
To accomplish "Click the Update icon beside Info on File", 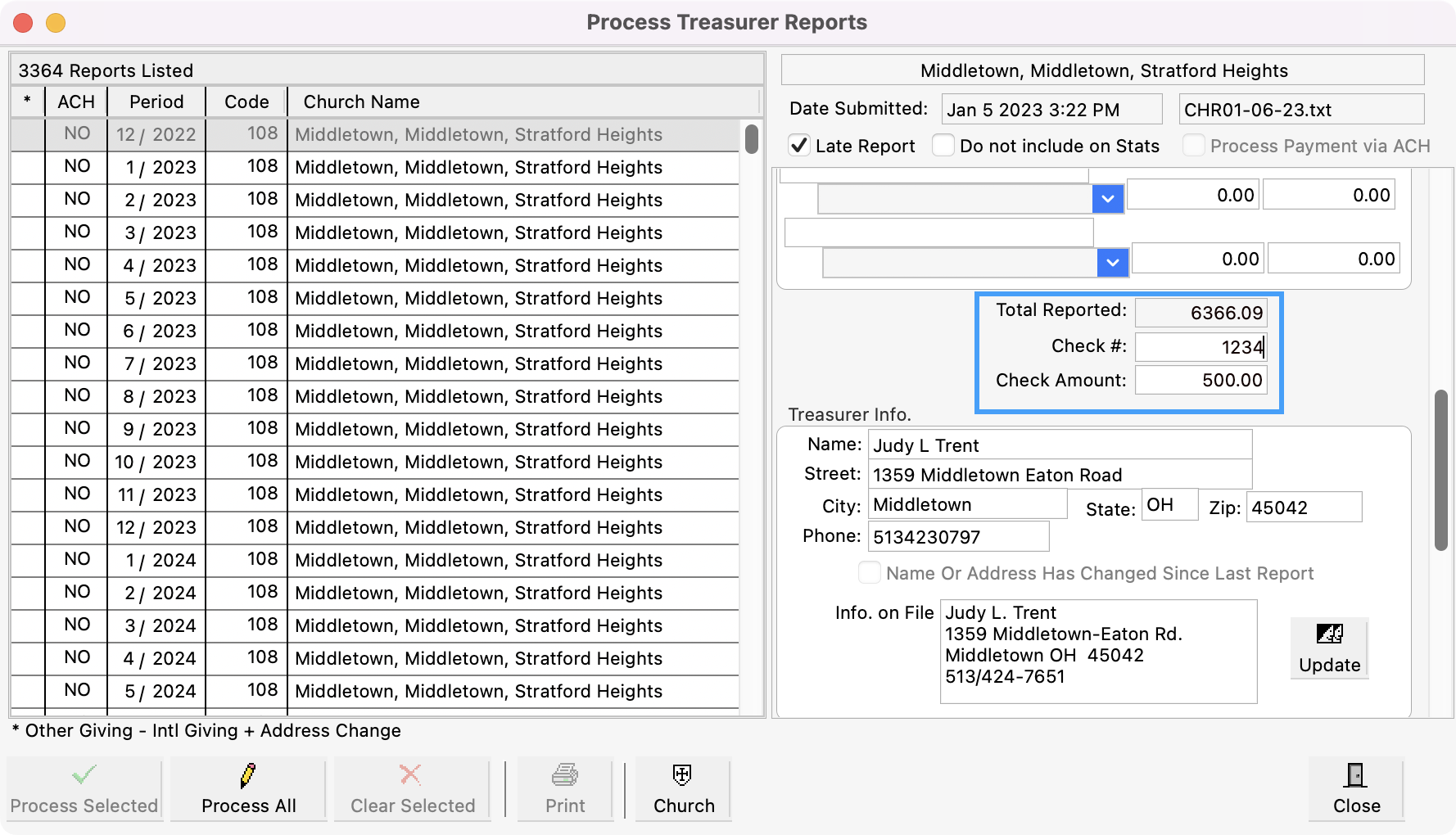I will coord(1328,633).
